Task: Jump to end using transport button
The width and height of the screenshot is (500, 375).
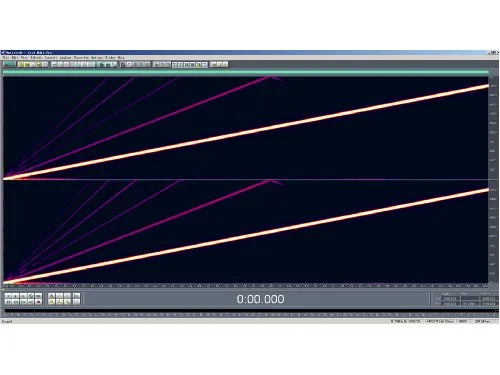Action: point(31,302)
